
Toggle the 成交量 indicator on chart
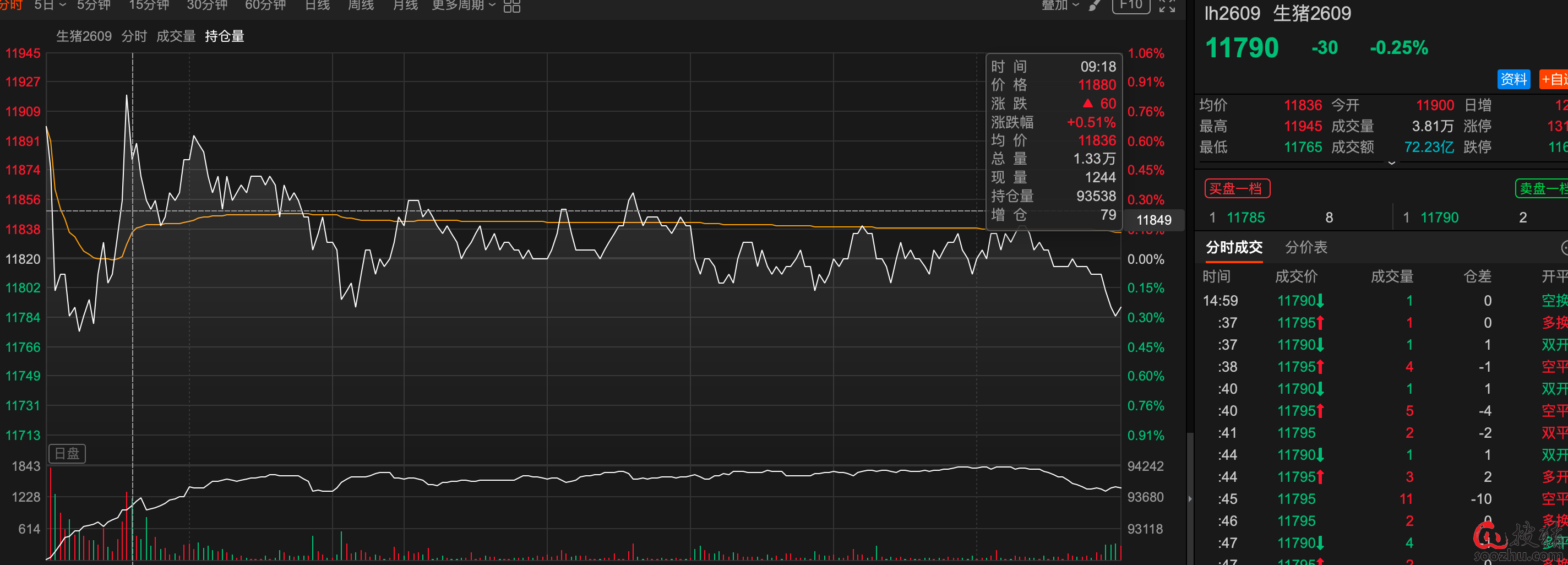175,36
